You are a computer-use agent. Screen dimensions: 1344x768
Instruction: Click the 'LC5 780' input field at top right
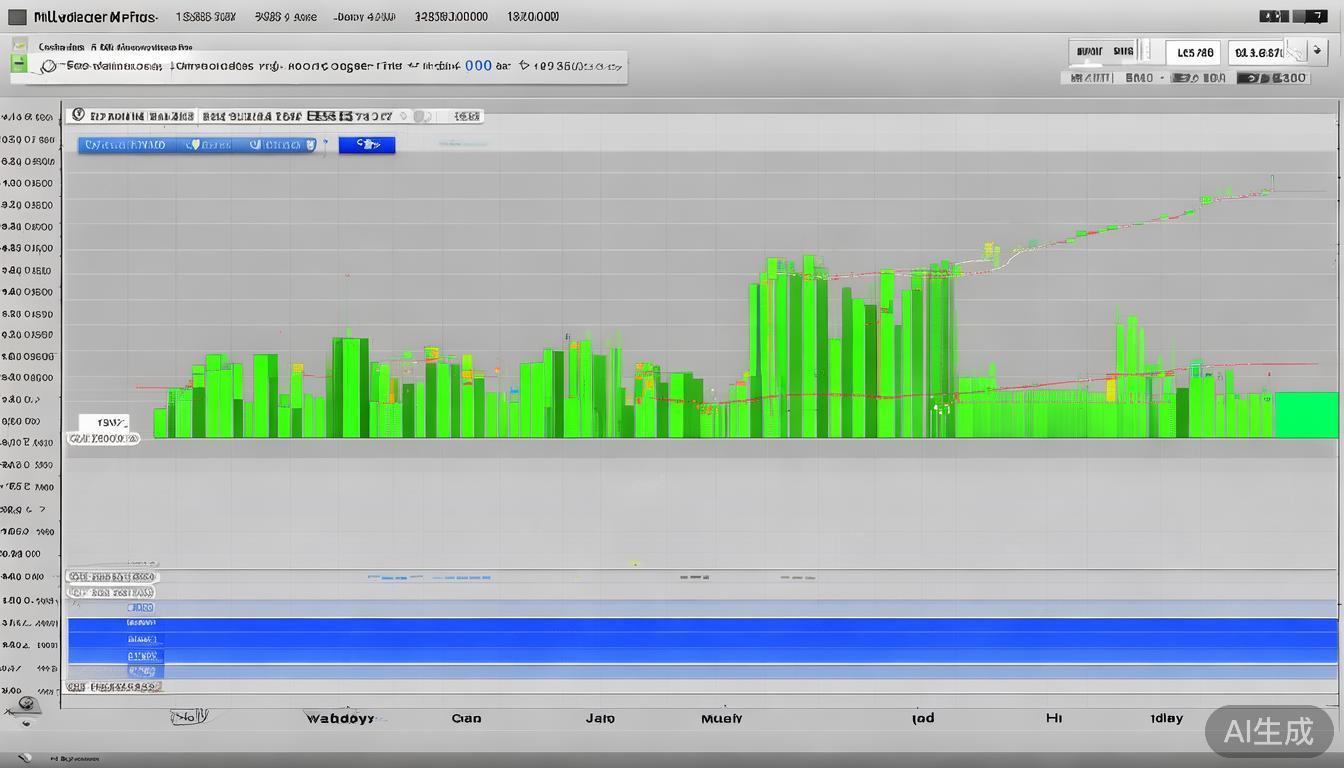[x=1195, y=52]
